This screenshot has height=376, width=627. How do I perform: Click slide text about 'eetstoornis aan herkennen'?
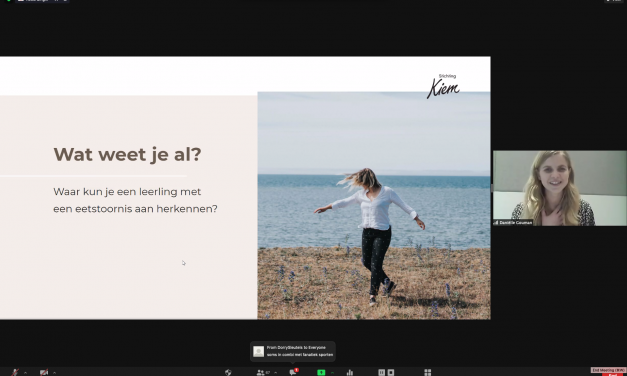(x=135, y=209)
